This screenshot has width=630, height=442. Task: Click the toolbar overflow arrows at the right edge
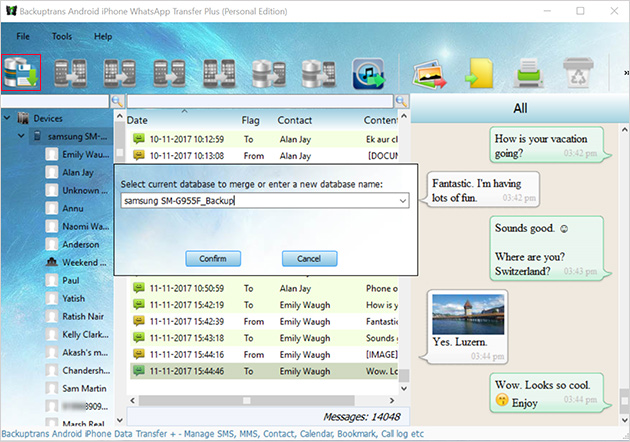[626, 73]
